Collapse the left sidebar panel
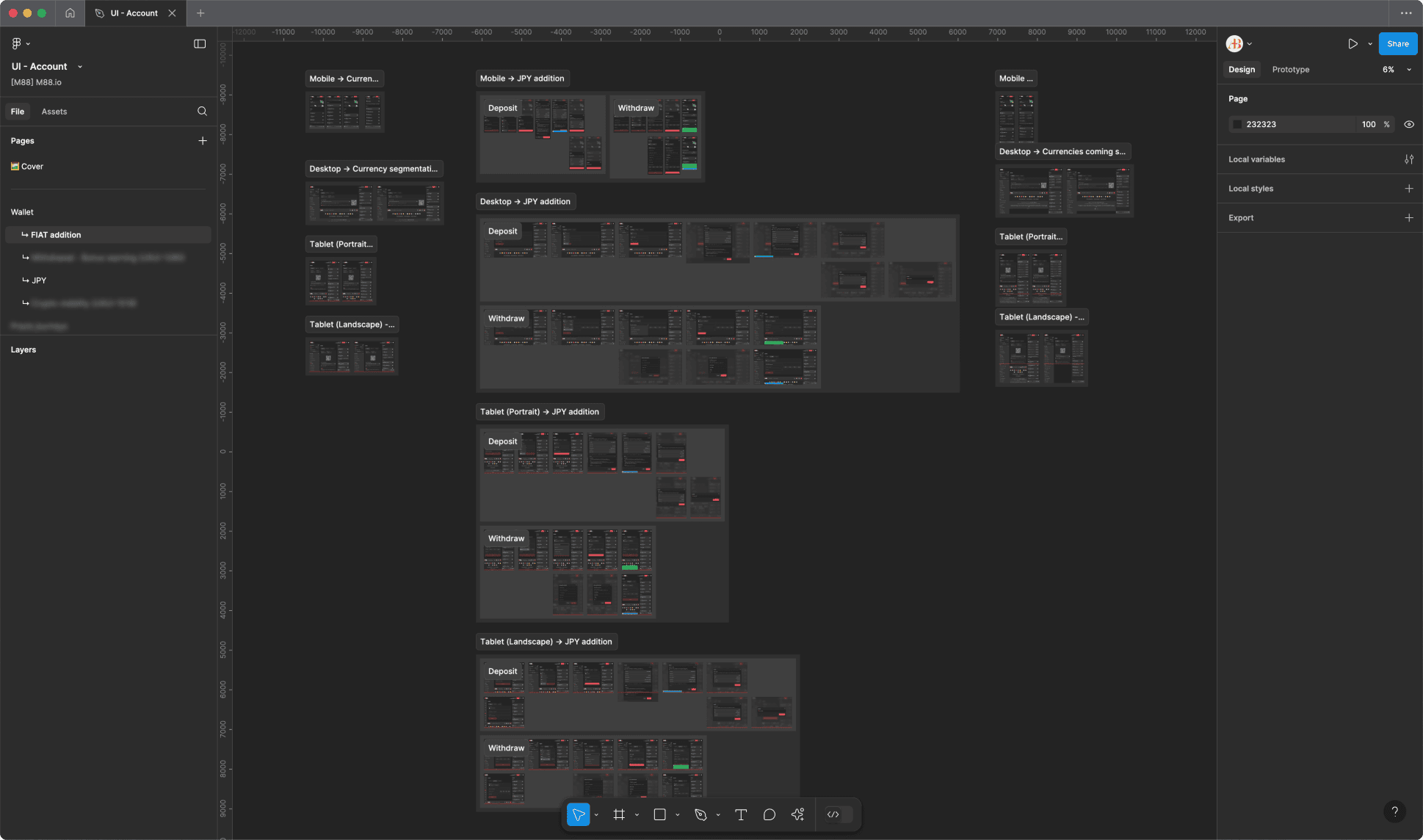1423x840 pixels. pyautogui.click(x=200, y=43)
